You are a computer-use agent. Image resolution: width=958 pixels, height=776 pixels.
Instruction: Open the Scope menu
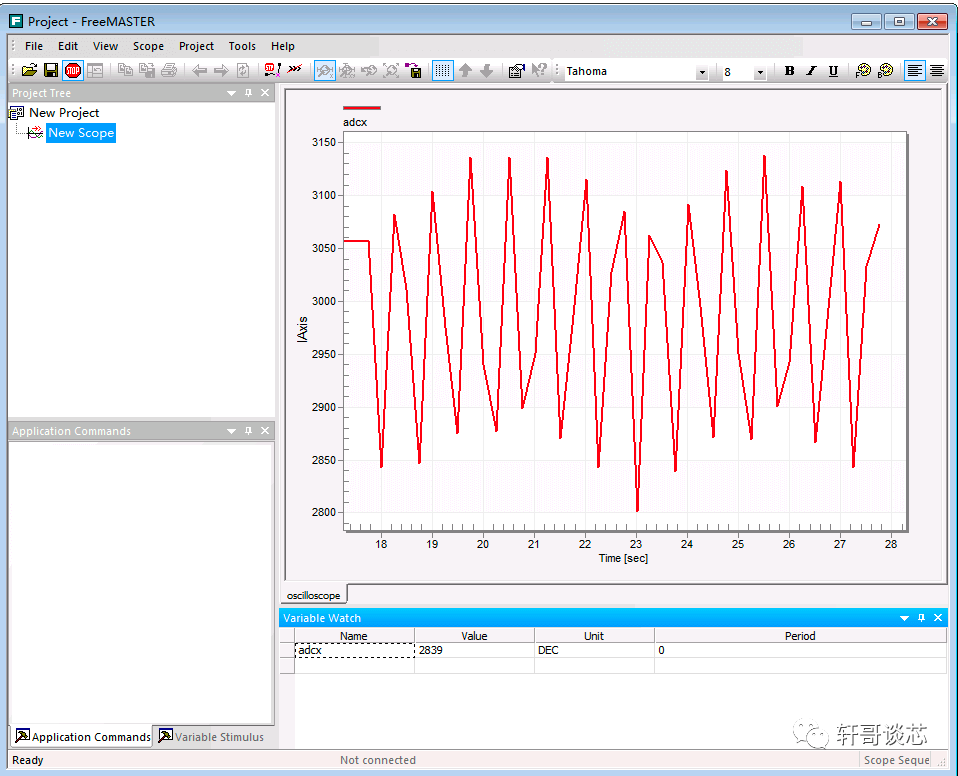click(x=148, y=46)
